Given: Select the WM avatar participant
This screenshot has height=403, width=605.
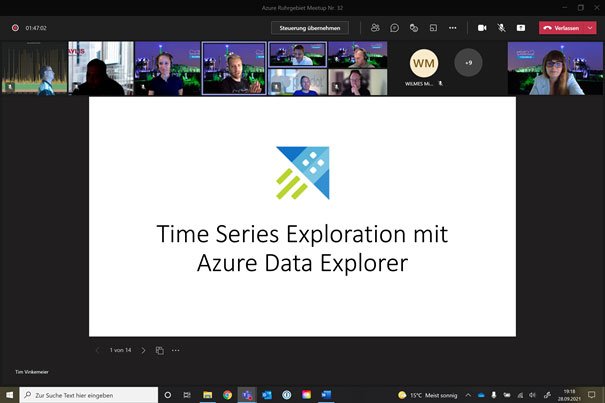Looking at the screenshot, I should 424,63.
